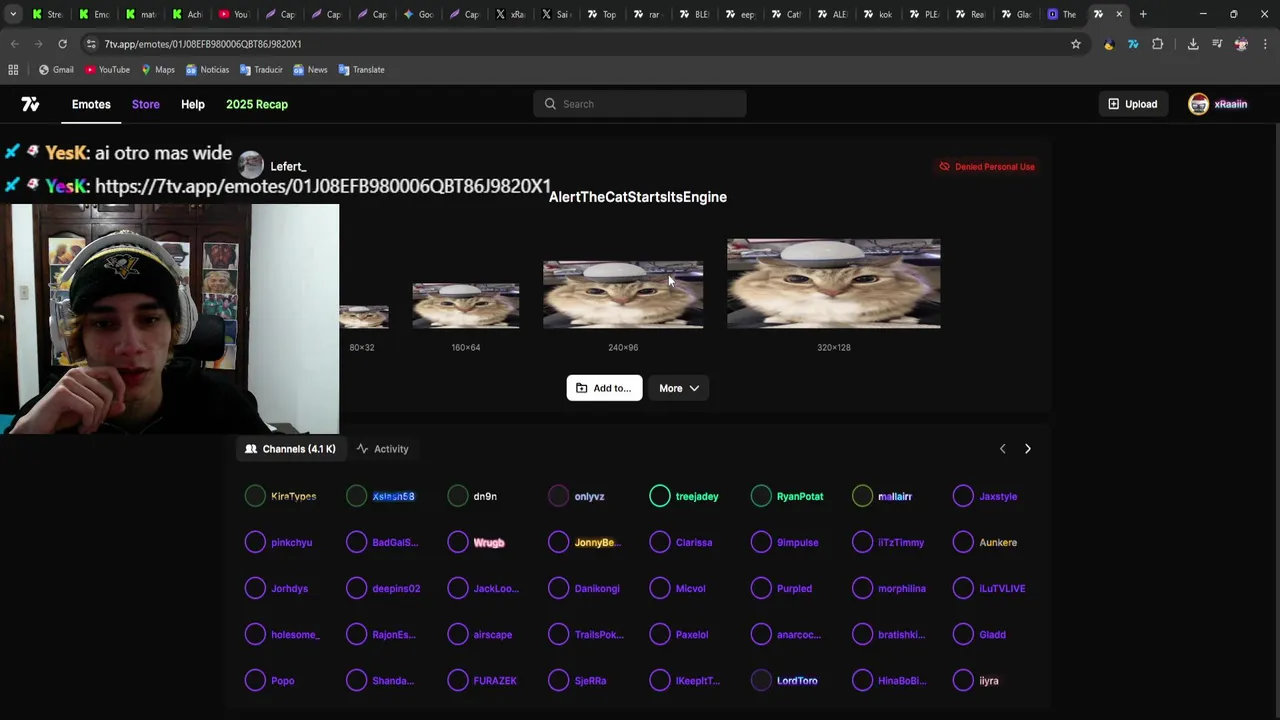Open Store nav tab
Screen dimensions: 1280x720
pos(146,104)
